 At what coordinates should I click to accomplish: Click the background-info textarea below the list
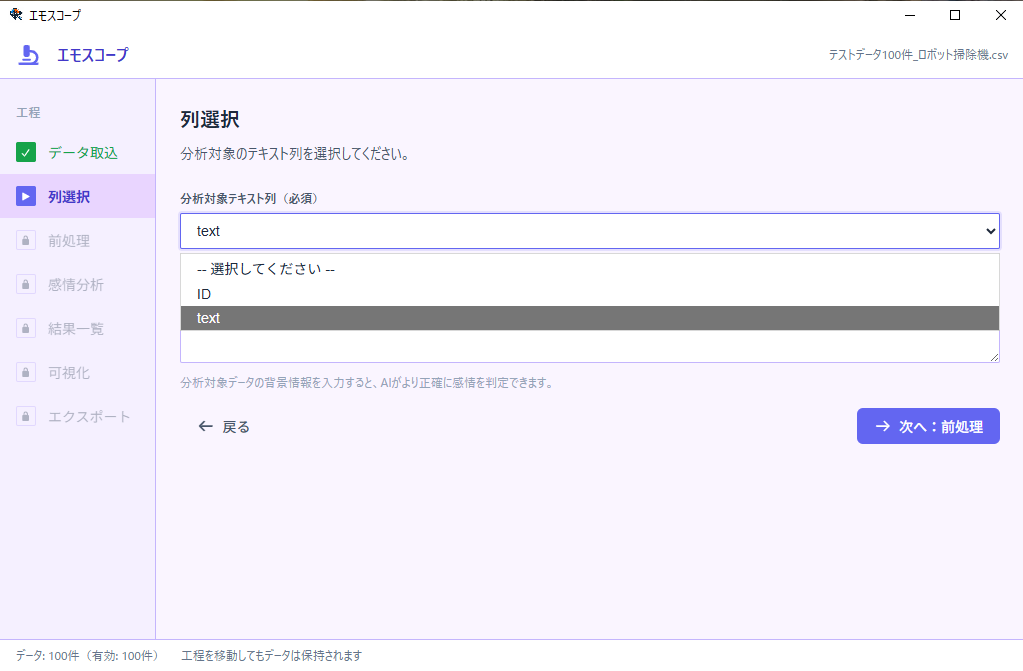point(590,346)
